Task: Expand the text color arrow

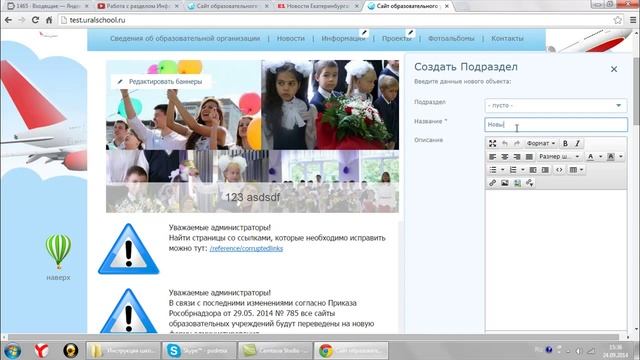Action: (x=600, y=157)
